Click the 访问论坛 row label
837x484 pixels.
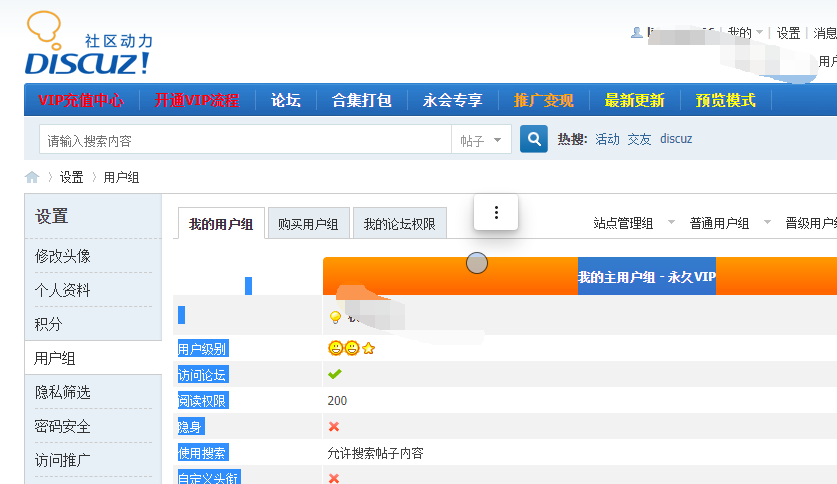tap(202, 375)
